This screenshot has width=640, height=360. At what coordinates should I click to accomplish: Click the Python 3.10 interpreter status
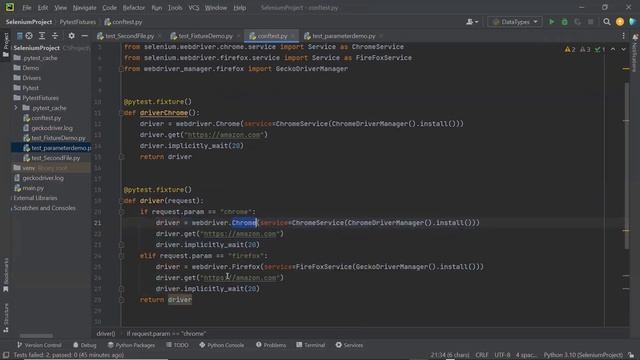click(583, 355)
